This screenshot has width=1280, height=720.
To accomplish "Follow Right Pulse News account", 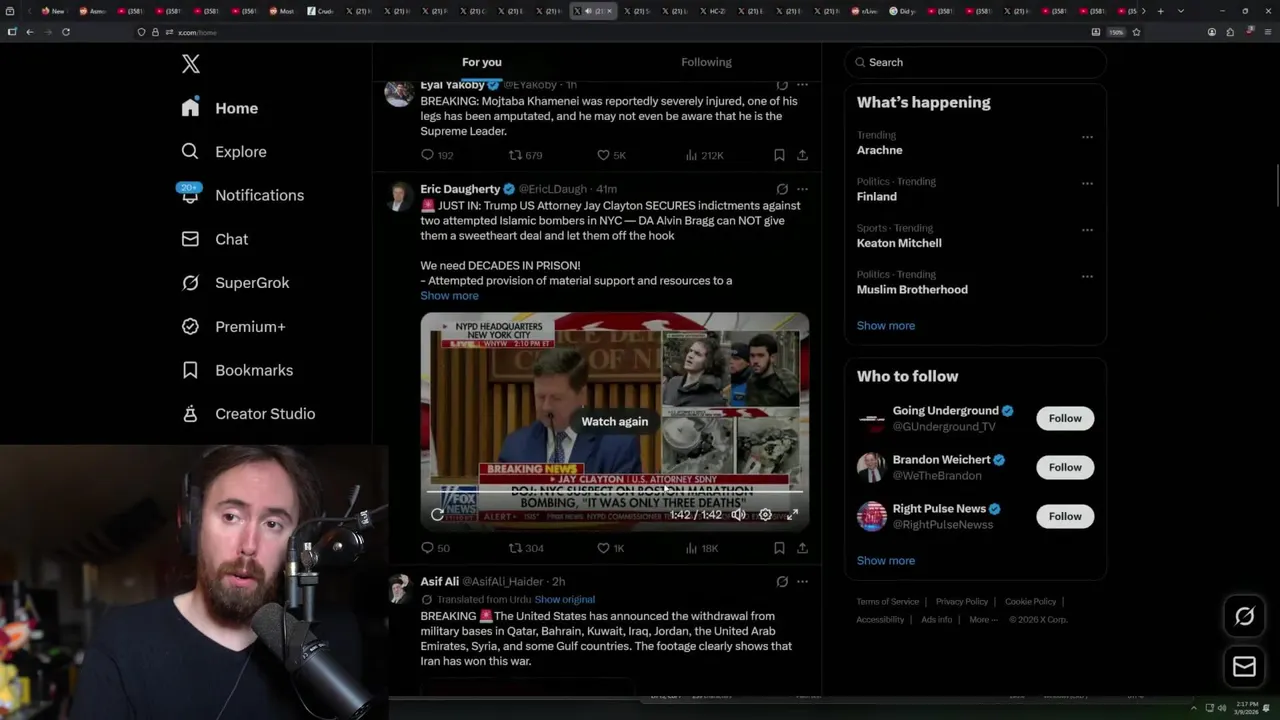I will (1065, 516).
